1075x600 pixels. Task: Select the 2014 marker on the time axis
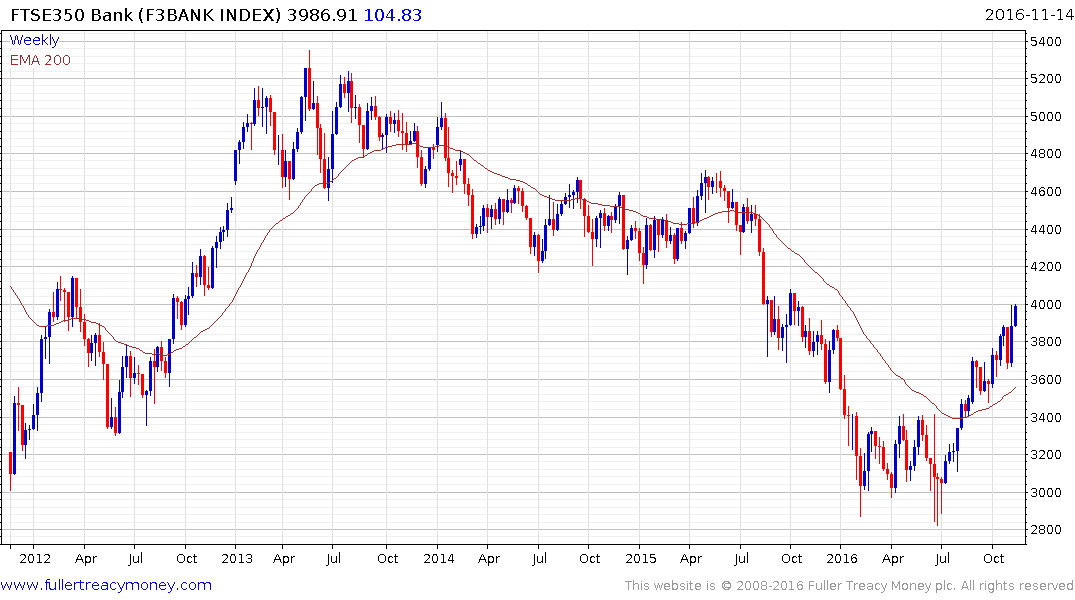pos(439,558)
